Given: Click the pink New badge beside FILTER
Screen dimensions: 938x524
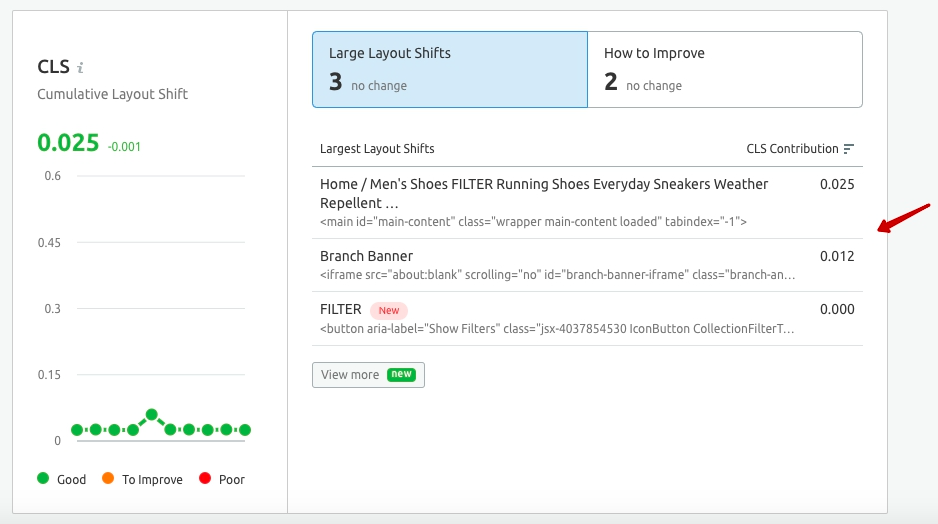Looking at the screenshot, I should pyautogui.click(x=388, y=310).
